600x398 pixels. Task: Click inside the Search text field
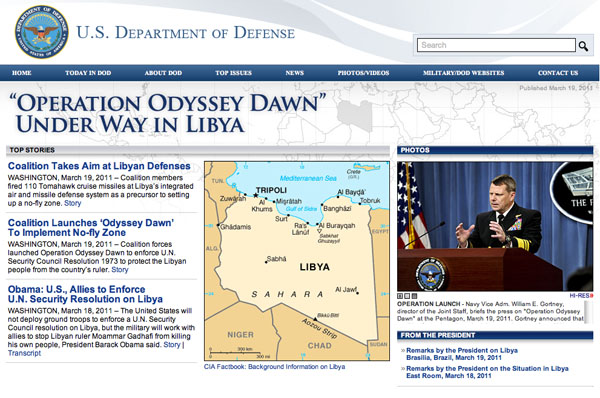click(x=496, y=45)
